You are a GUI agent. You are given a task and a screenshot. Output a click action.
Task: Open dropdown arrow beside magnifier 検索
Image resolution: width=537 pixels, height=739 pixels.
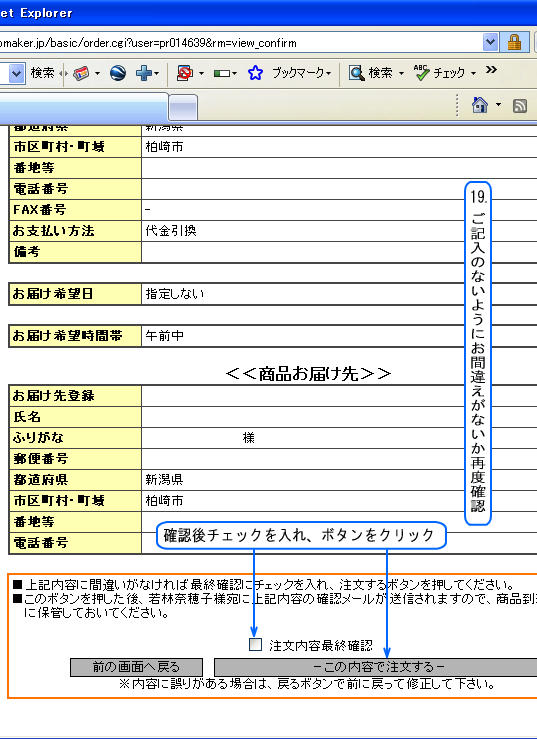(402, 74)
